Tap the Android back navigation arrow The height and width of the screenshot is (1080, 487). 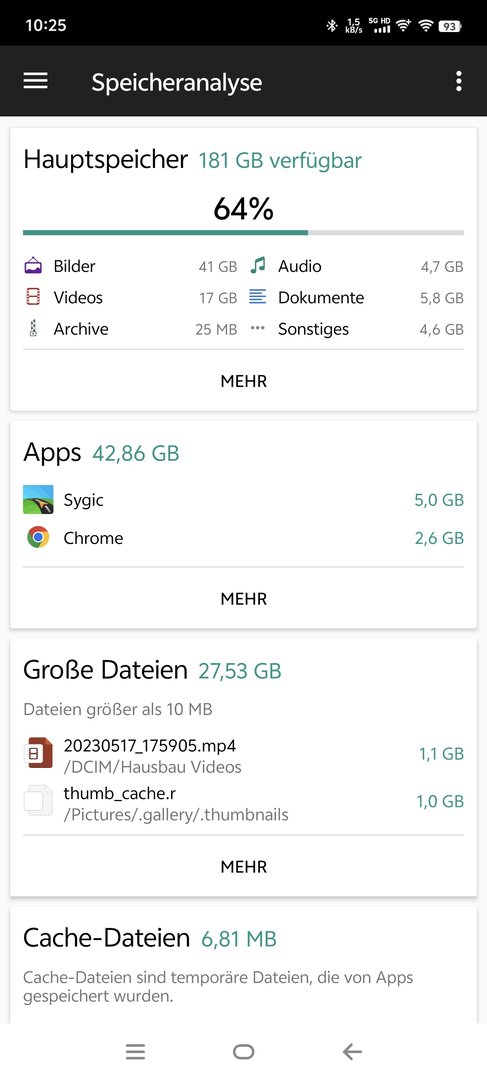[x=352, y=1052]
